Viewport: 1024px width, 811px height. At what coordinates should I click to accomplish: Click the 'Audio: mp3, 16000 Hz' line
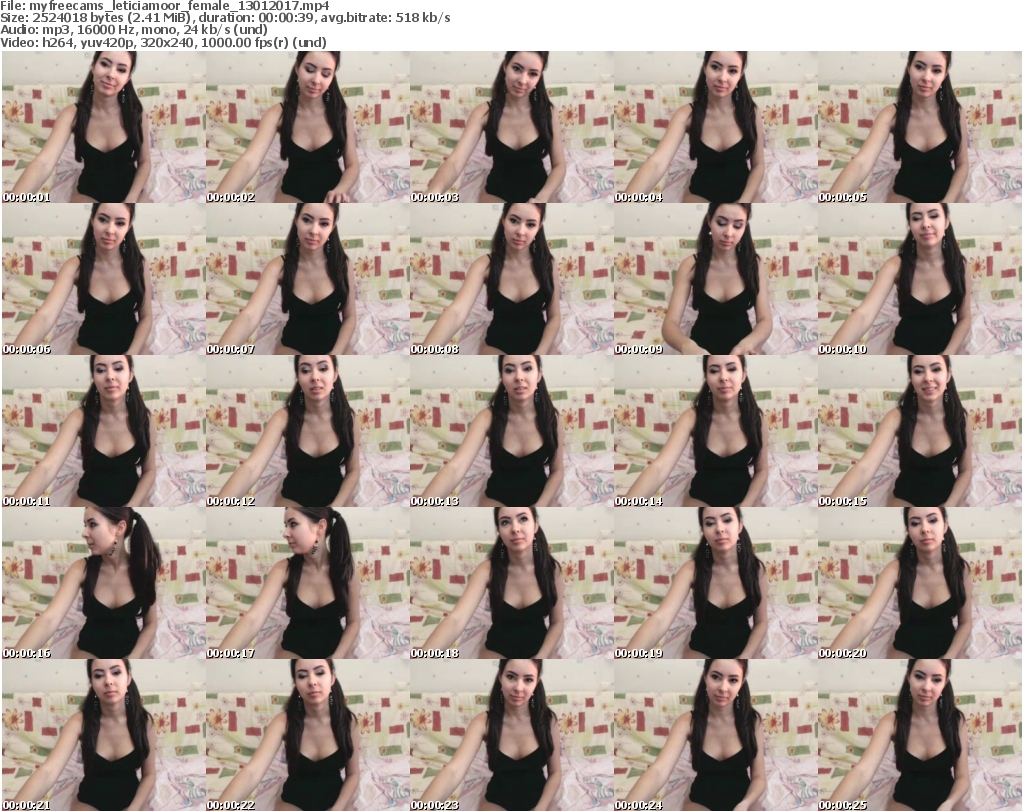[134, 30]
